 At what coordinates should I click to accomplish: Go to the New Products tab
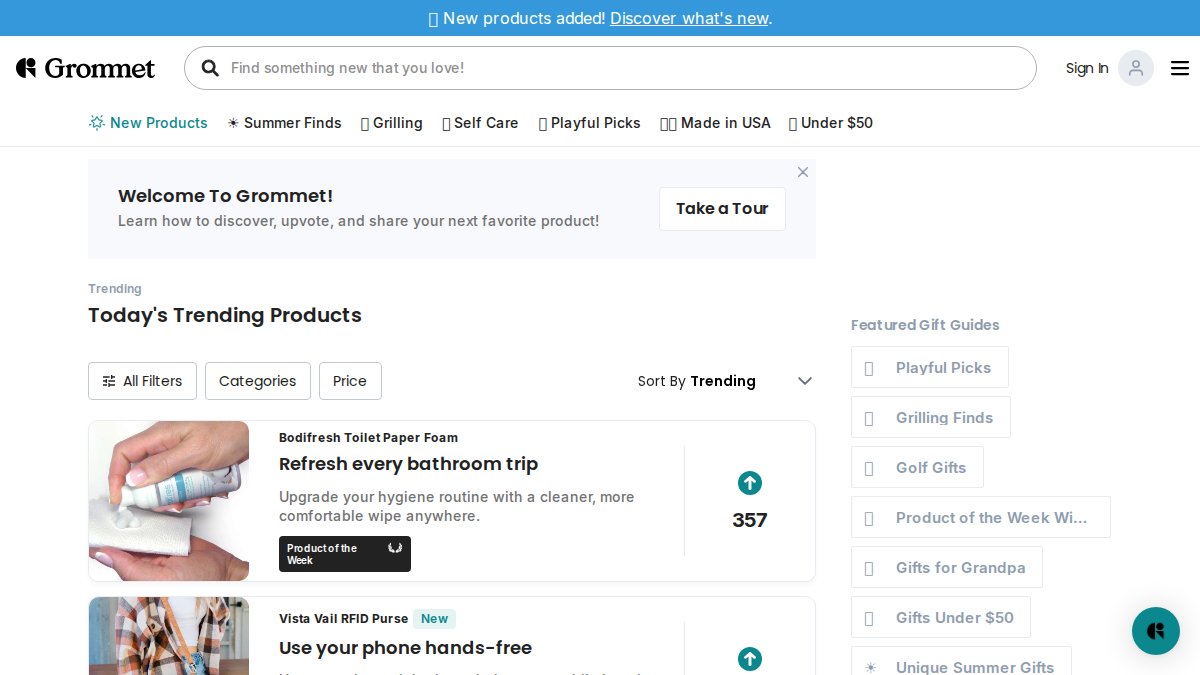tap(149, 123)
